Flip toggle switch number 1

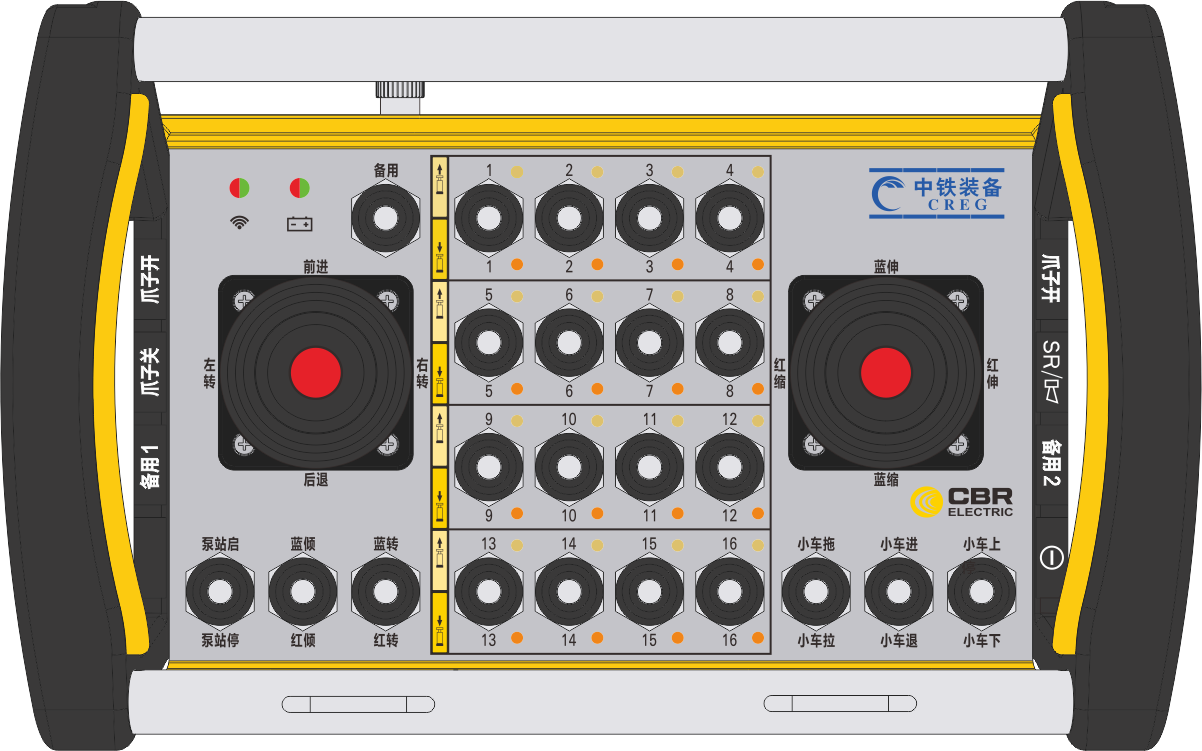(488, 219)
